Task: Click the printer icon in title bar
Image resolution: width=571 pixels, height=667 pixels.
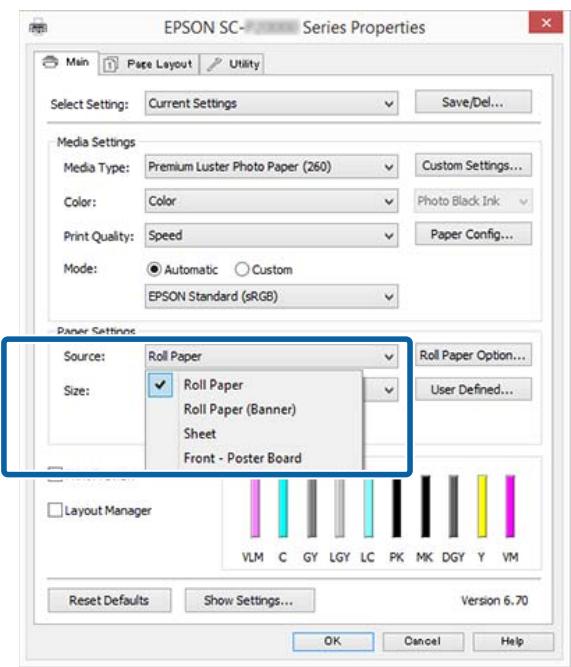Action: pyautogui.click(x=38, y=27)
